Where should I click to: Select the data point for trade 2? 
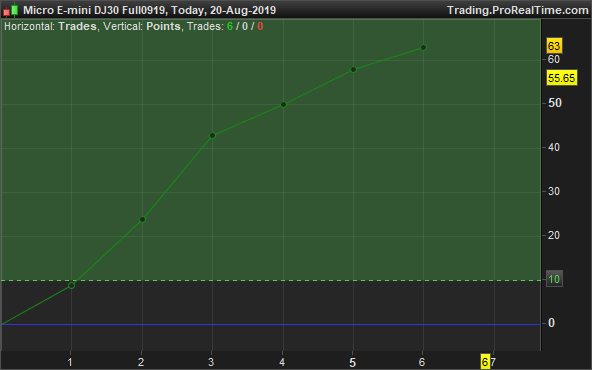(x=142, y=220)
